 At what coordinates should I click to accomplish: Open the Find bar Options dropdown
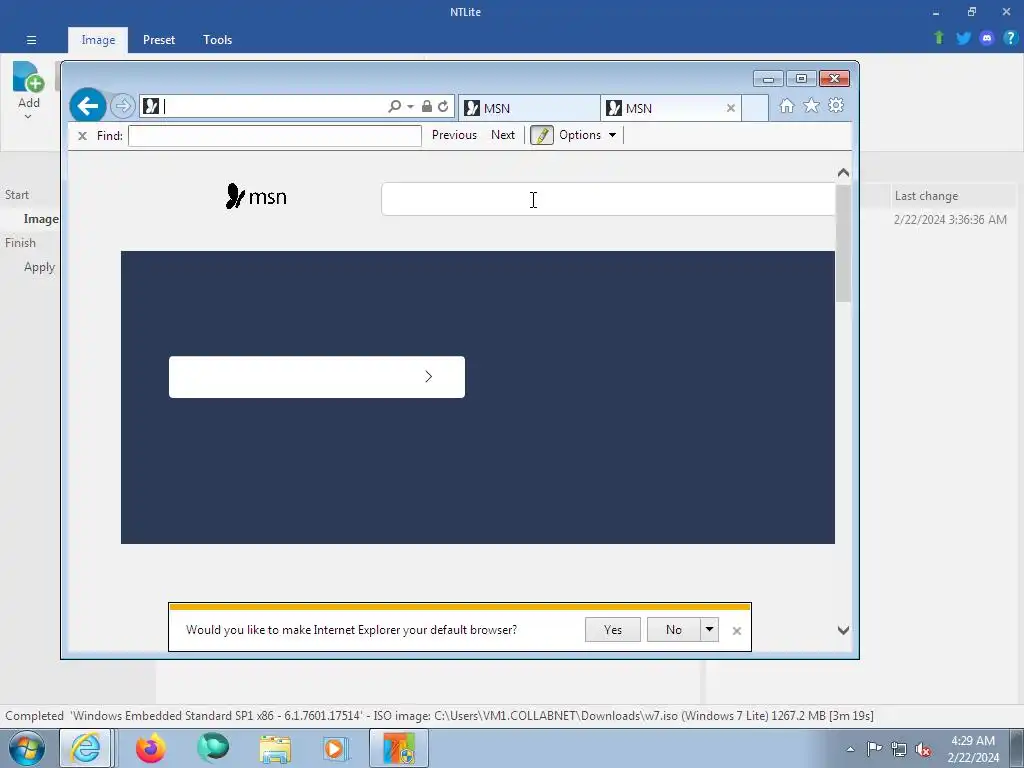point(587,135)
